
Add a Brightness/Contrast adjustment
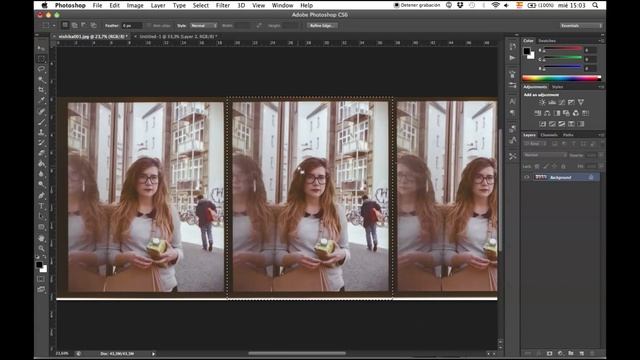coord(542,102)
